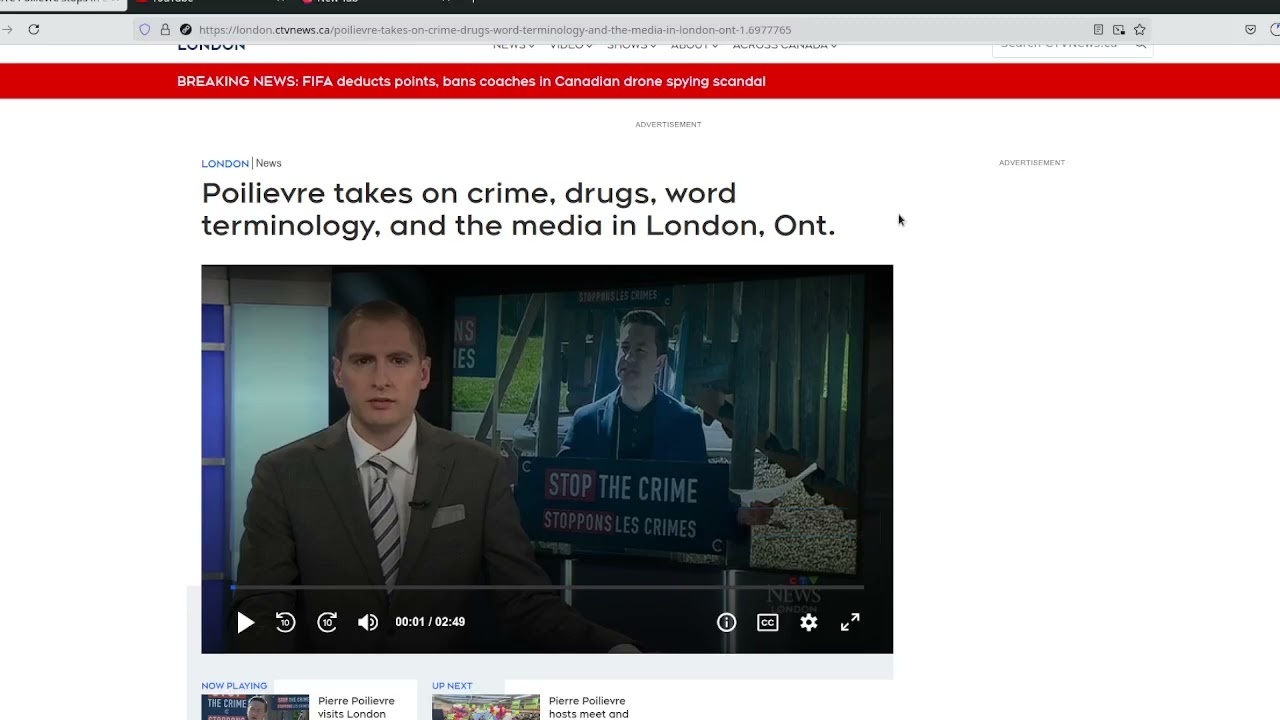Click the NOW PLAYING label
This screenshot has height=720, width=1280.
[x=234, y=686]
